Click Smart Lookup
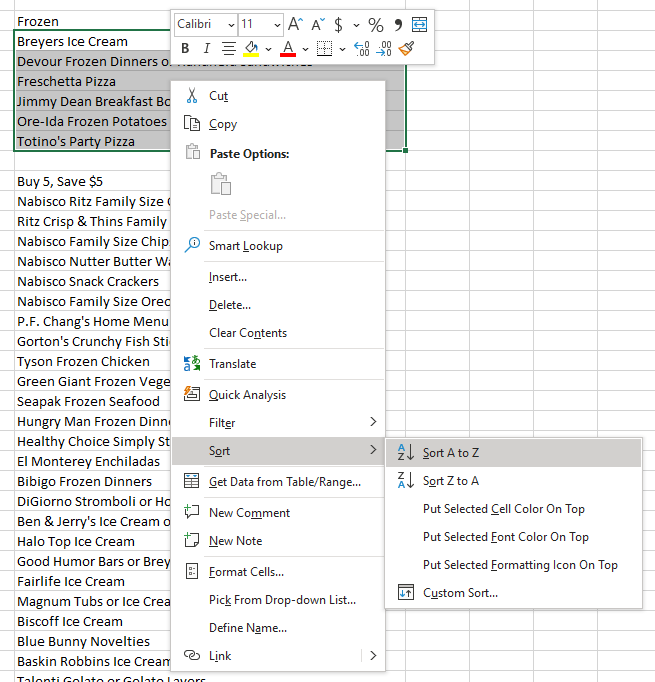 278,246
